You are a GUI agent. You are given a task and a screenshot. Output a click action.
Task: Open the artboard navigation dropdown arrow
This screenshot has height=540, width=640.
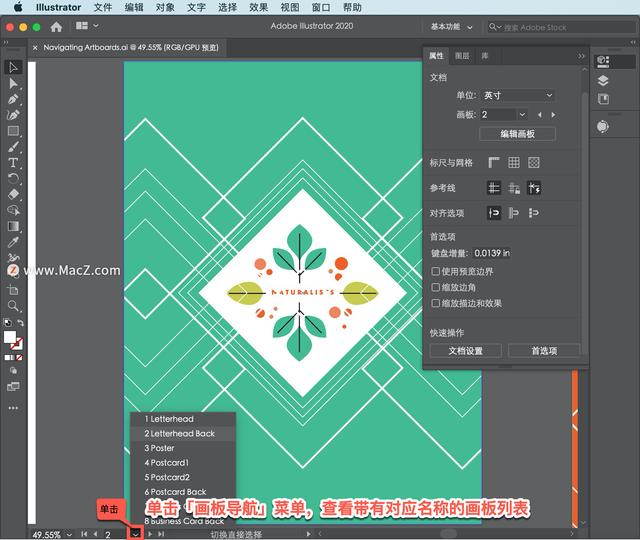click(x=136, y=533)
